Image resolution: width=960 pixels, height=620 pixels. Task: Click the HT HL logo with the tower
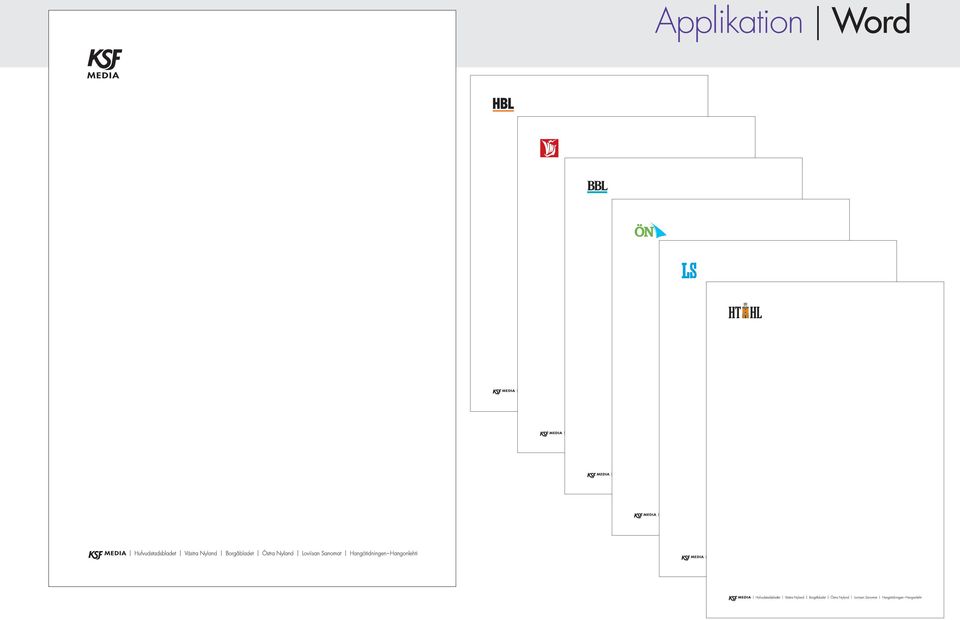744,312
